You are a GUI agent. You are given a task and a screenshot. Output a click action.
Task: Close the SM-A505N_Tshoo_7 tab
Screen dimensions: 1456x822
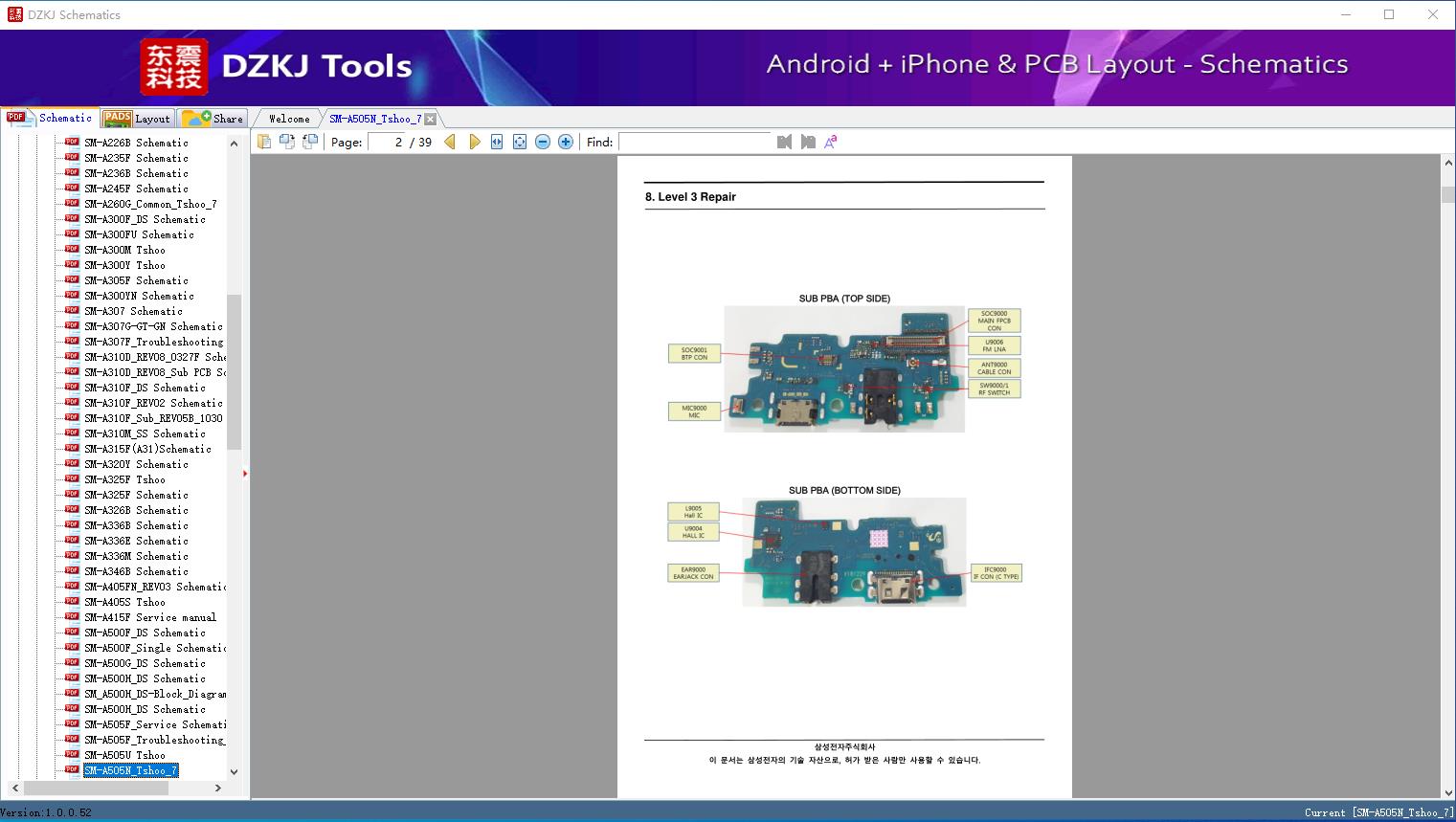coord(431,119)
